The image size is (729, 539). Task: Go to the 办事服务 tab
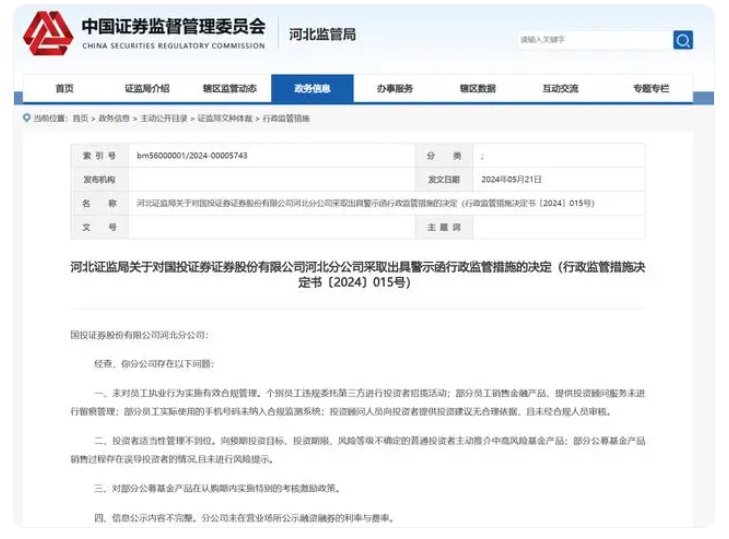395,89
